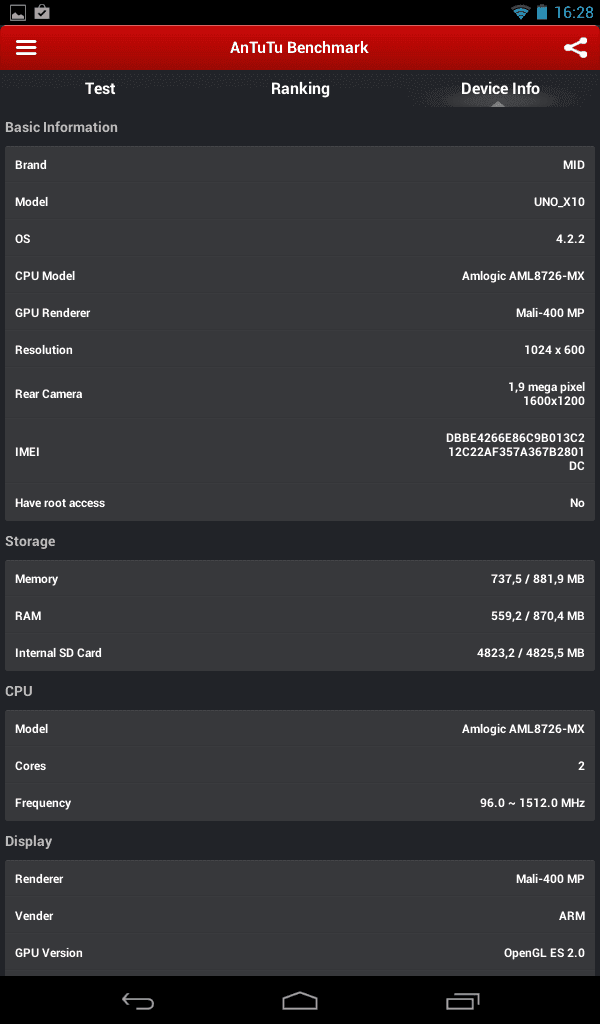This screenshot has height=1024, width=600.
Task: Select the IMEI row
Action: coord(300,451)
